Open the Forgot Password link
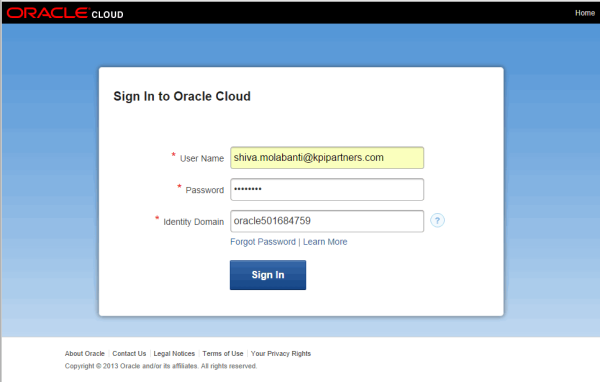The width and height of the screenshot is (600, 382). point(263,242)
